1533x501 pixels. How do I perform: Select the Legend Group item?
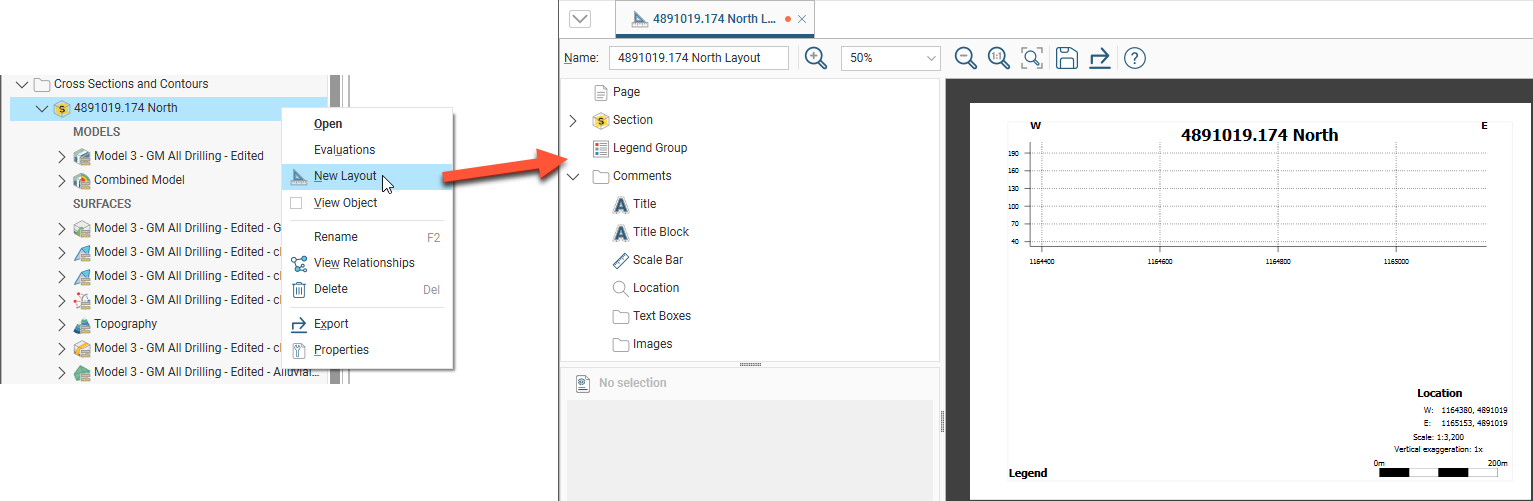tap(649, 148)
